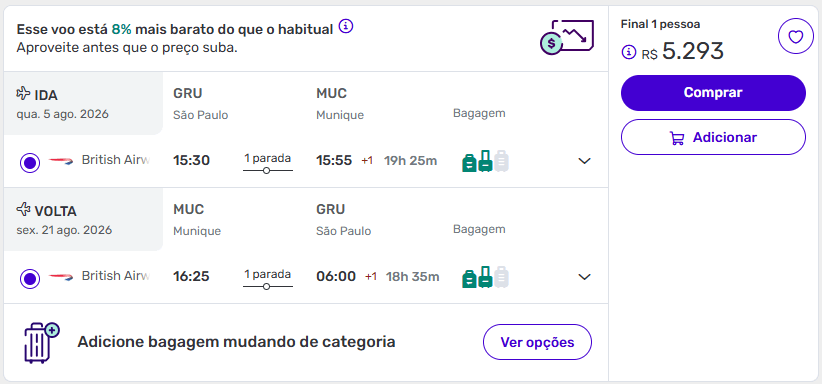Click the Adicionar cart button
The height and width of the screenshot is (384, 822).
click(713, 137)
